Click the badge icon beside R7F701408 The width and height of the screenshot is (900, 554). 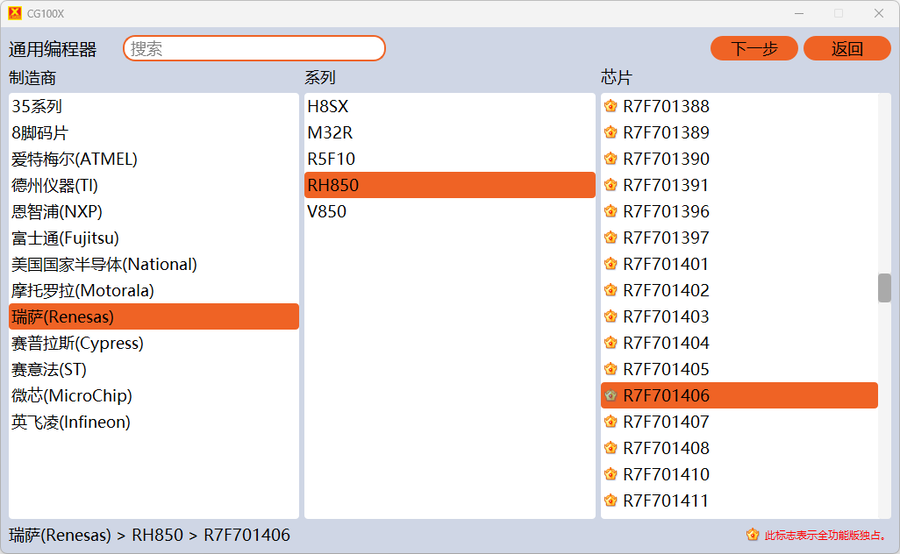point(611,448)
